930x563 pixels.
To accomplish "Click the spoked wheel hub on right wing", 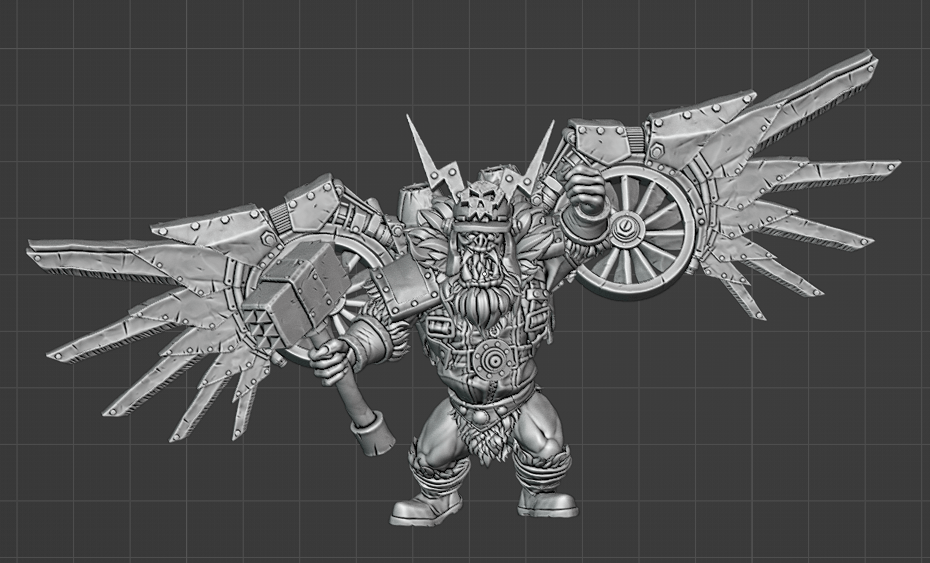I will (624, 229).
